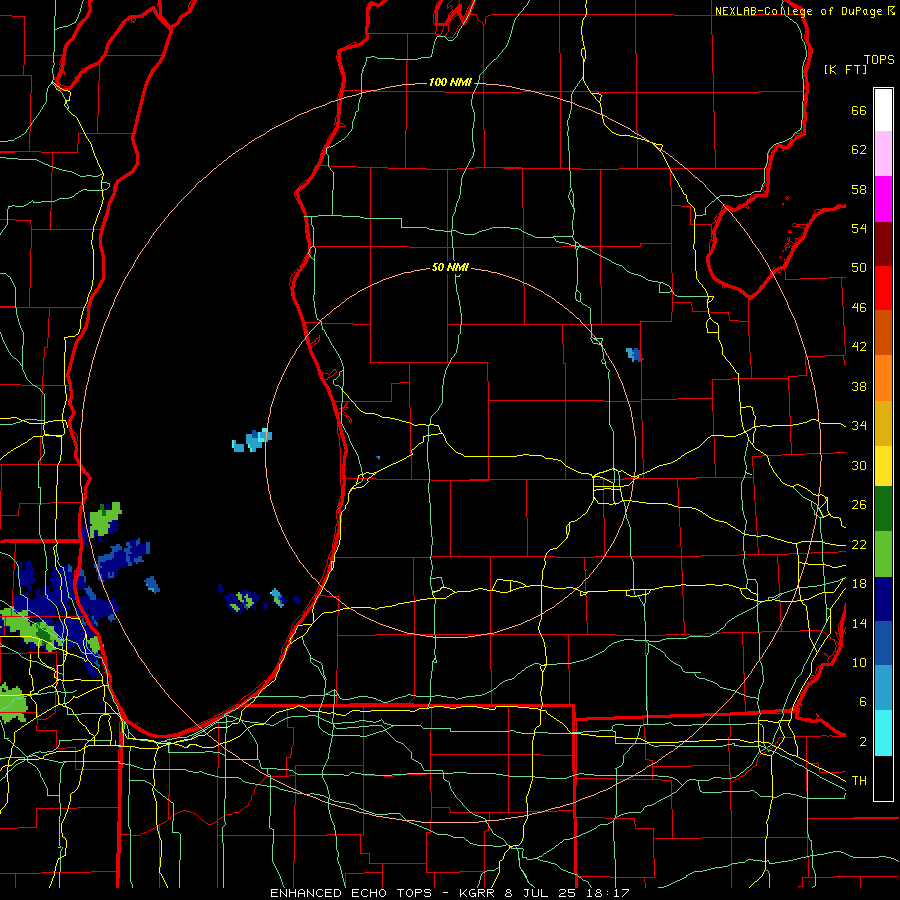Click the "46" legend value

point(859,308)
